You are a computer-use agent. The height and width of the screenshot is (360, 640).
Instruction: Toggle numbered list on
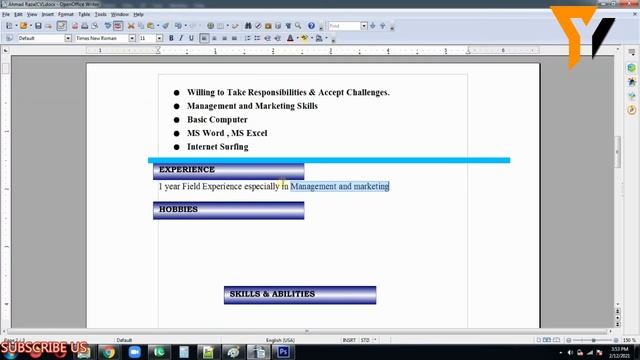coord(247,38)
